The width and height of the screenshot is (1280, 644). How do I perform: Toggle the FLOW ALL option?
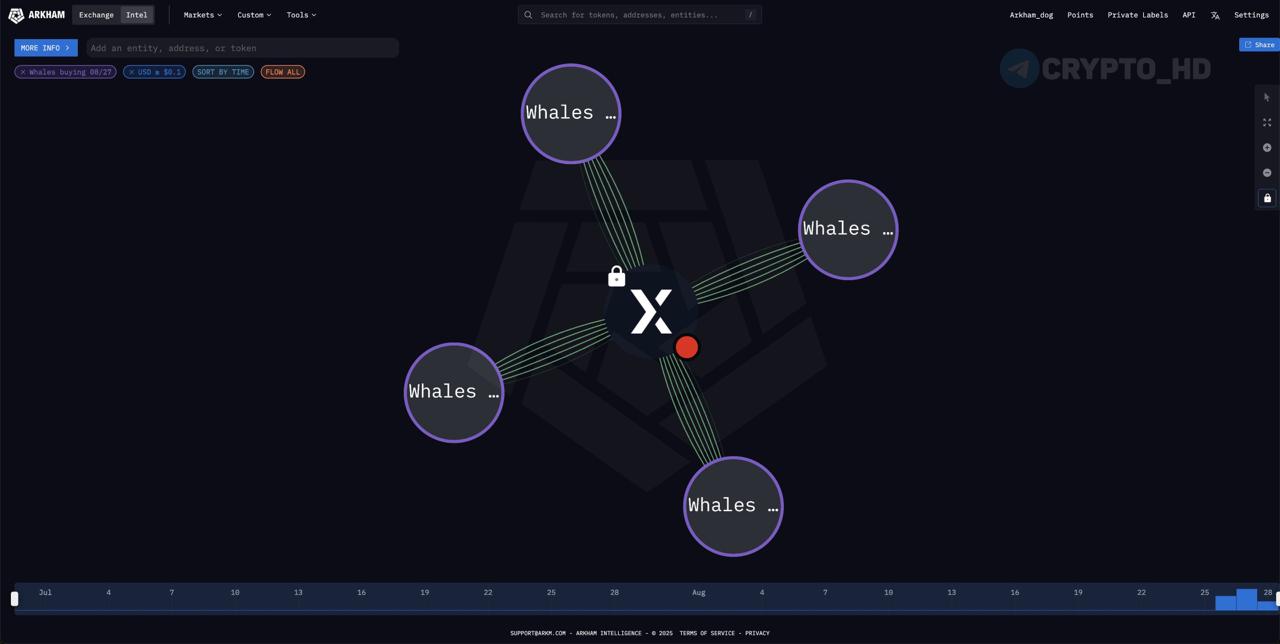(282, 72)
